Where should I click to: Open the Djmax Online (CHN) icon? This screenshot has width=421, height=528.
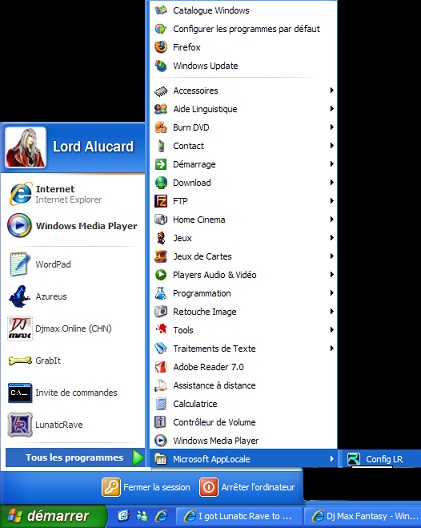(x=20, y=328)
